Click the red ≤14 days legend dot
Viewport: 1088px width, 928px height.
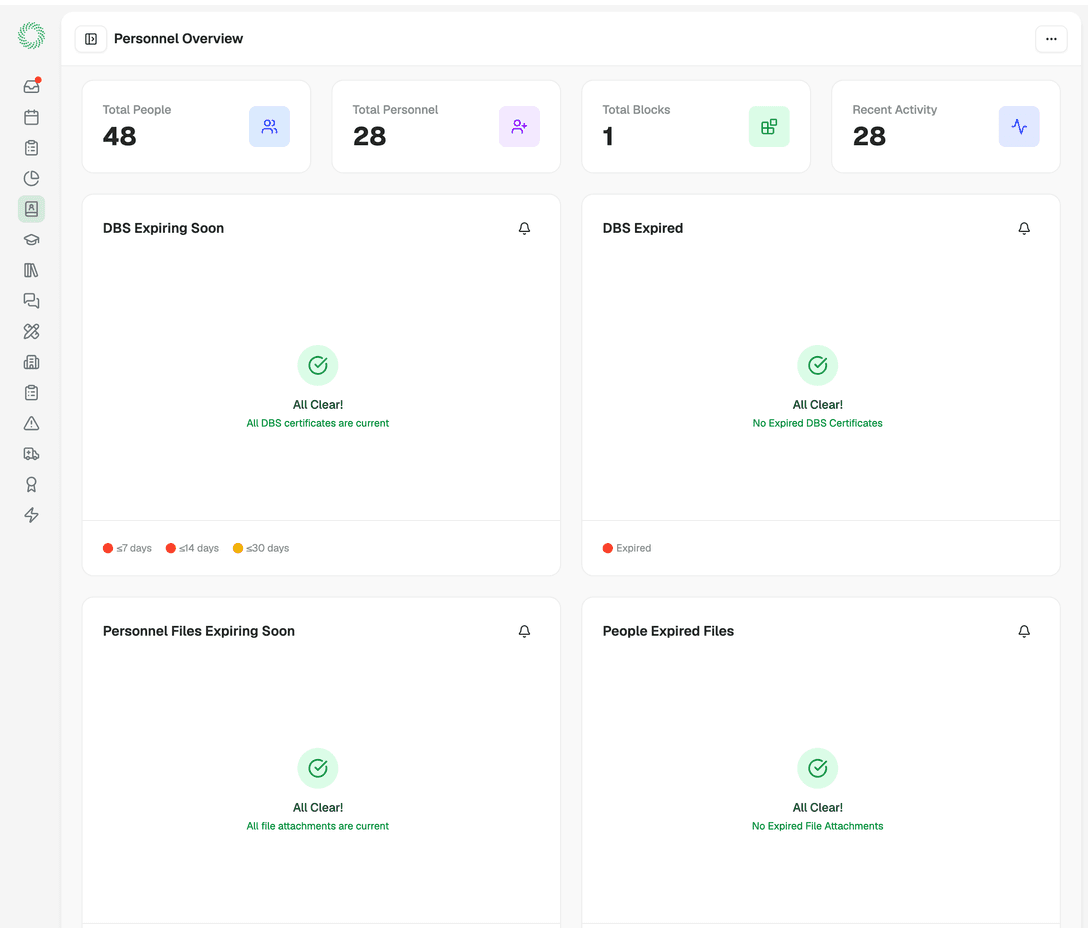click(x=171, y=548)
